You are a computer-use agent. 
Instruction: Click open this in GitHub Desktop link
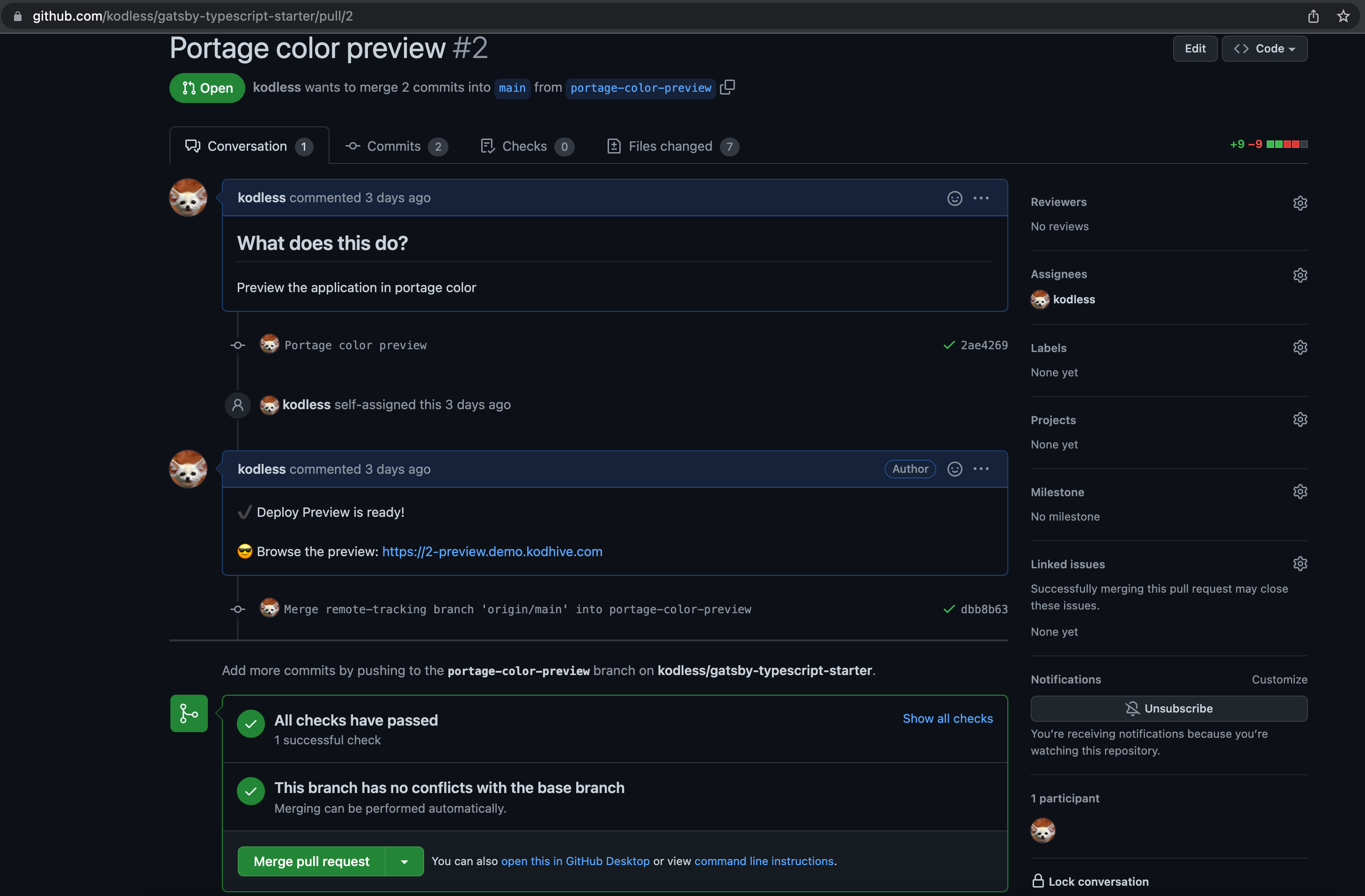(575, 861)
